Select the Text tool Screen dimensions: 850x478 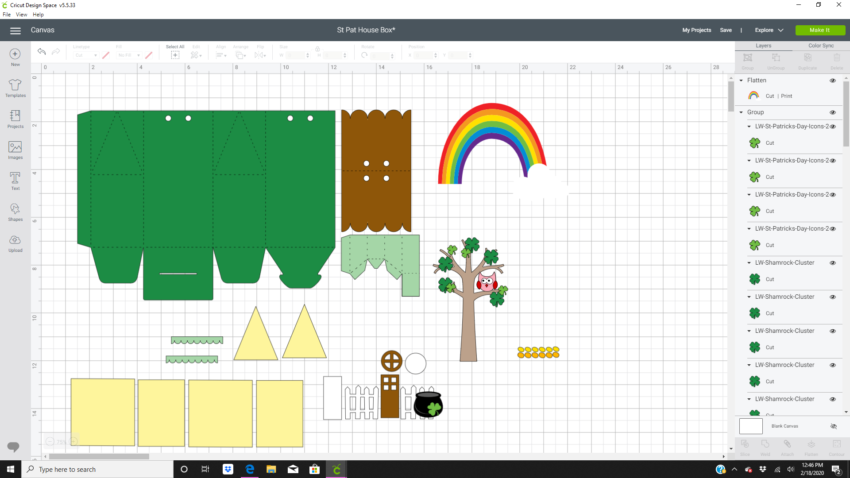coord(15,179)
